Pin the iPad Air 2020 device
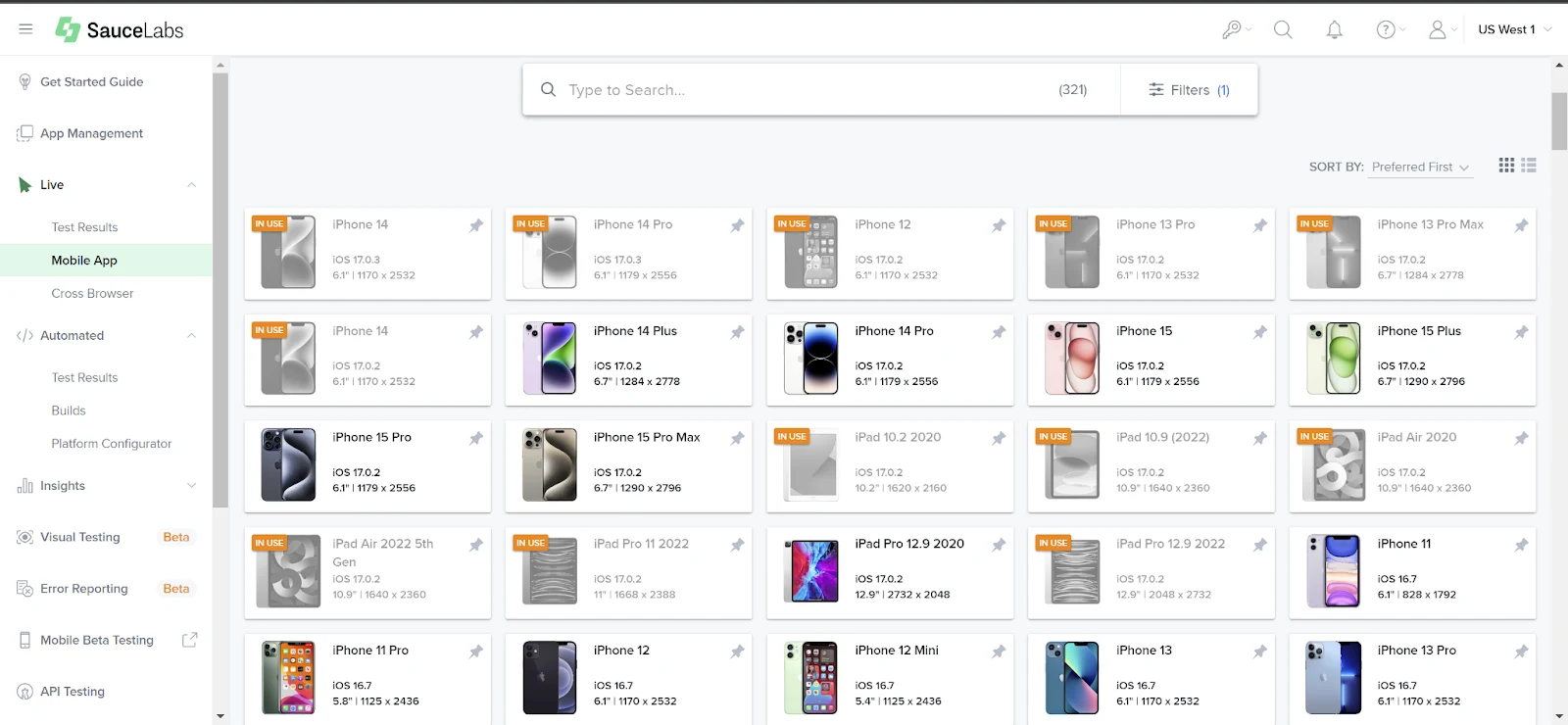Viewport: 1568px width, 725px height. (1521, 438)
